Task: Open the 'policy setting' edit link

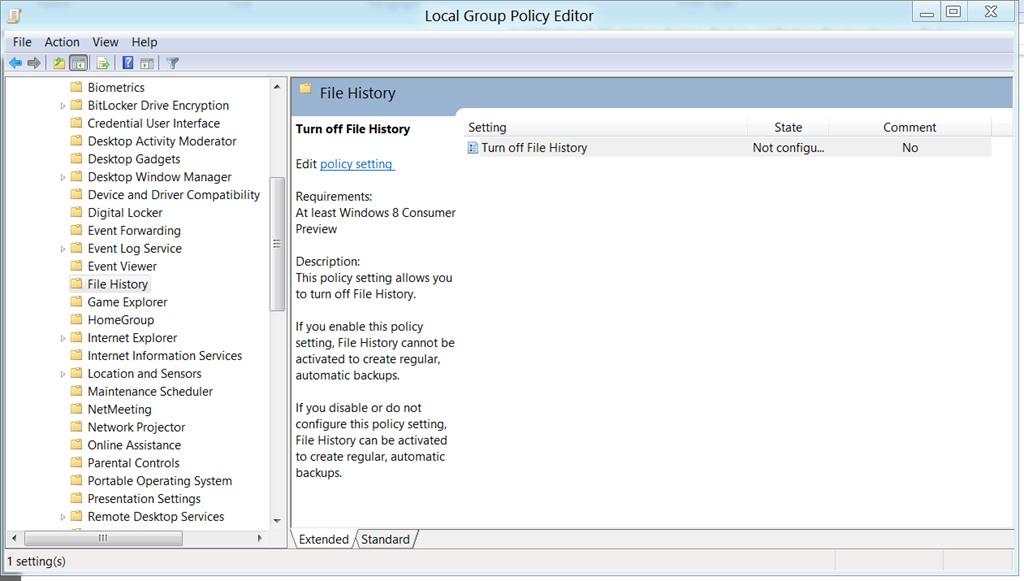Action: click(x=357, y=164)
